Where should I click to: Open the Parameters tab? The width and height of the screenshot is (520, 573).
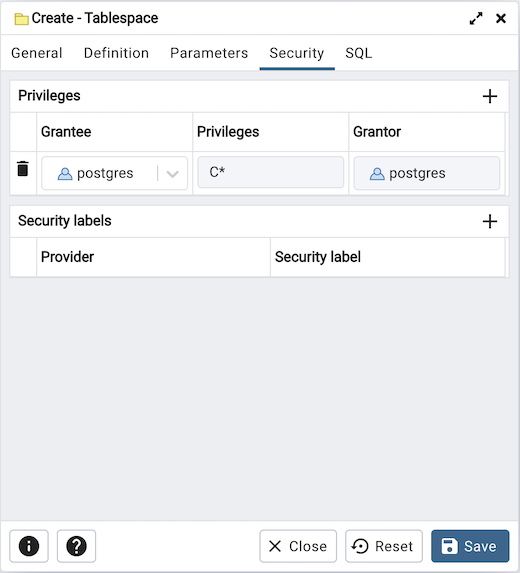[209, 53]
